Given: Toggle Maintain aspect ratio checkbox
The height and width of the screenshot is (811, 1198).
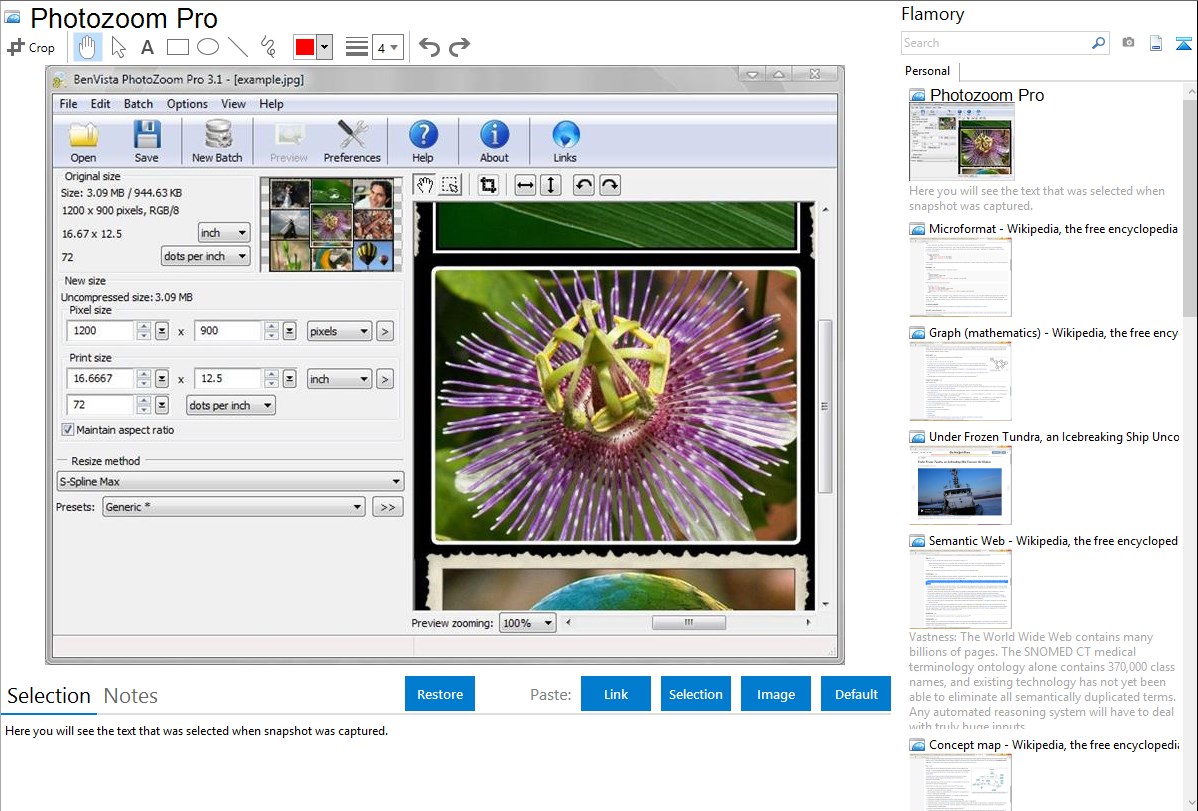Looking at the screenshot, I should pyautogui.click(x=68, y=430).
